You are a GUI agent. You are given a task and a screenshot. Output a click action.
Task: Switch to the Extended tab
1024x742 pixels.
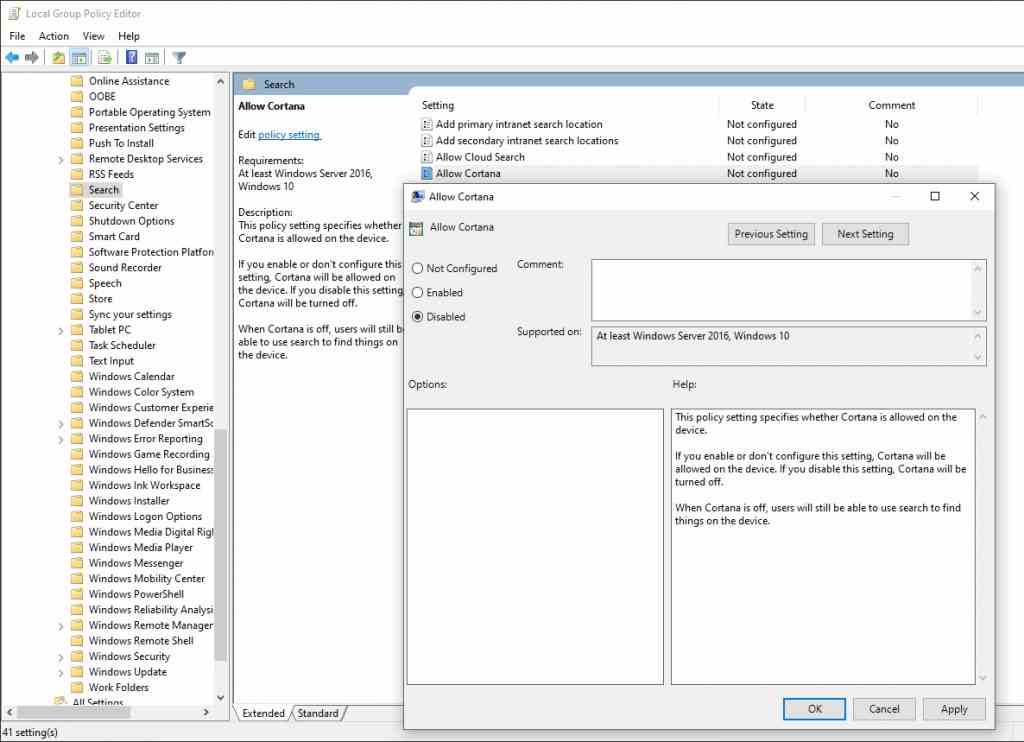pyautogui.click(x=263, y=713)
